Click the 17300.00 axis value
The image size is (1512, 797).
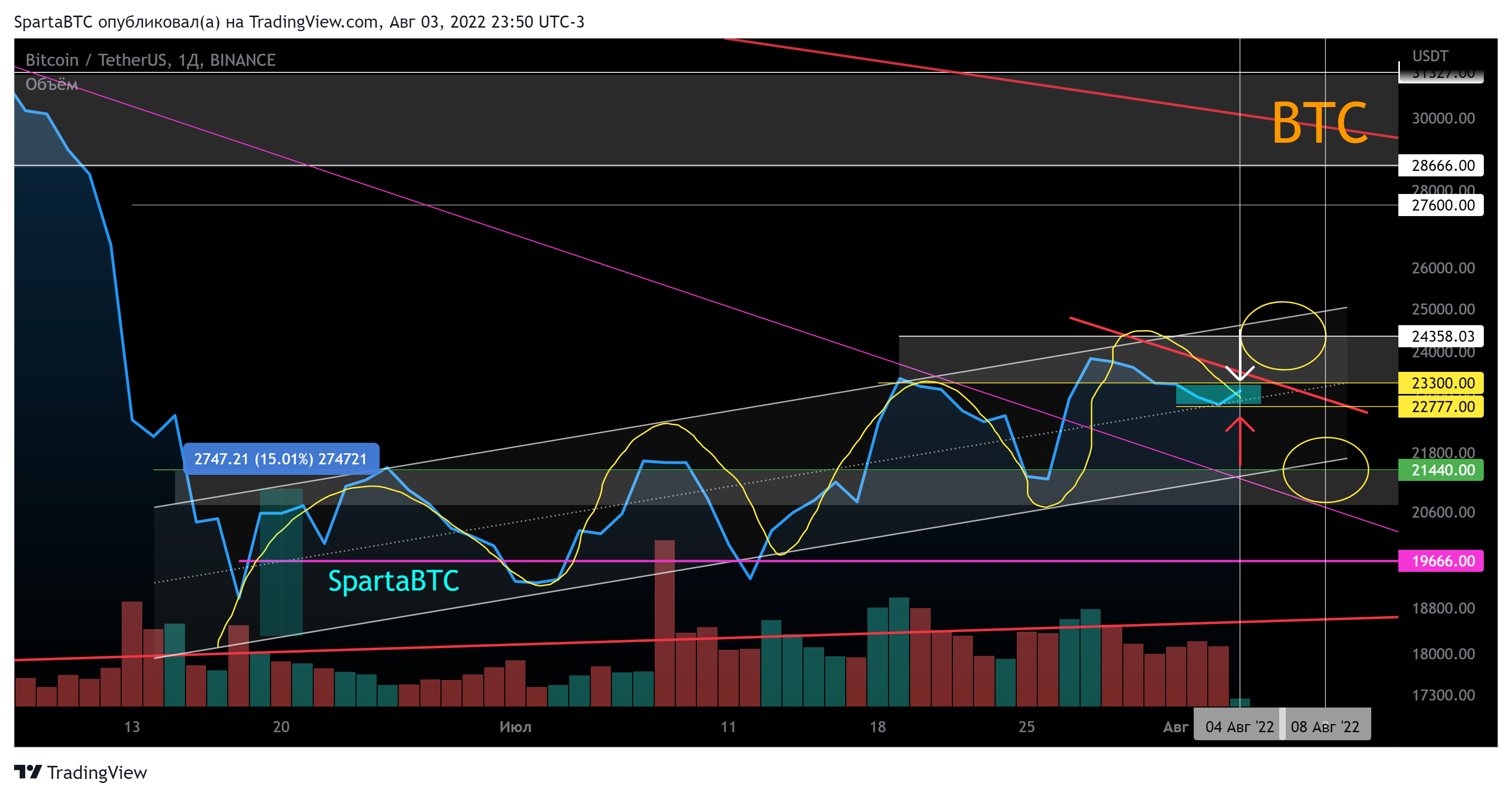coord(1443,695)
